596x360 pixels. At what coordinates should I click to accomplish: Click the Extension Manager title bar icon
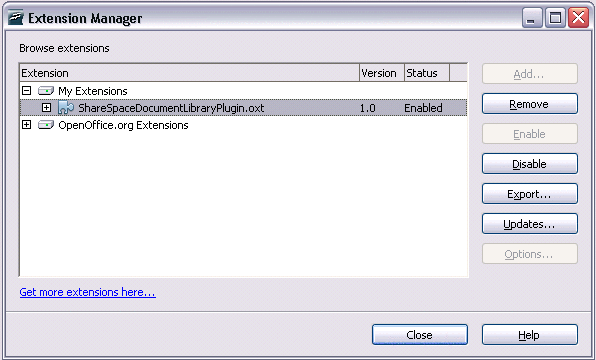click(x=16, y=18)
